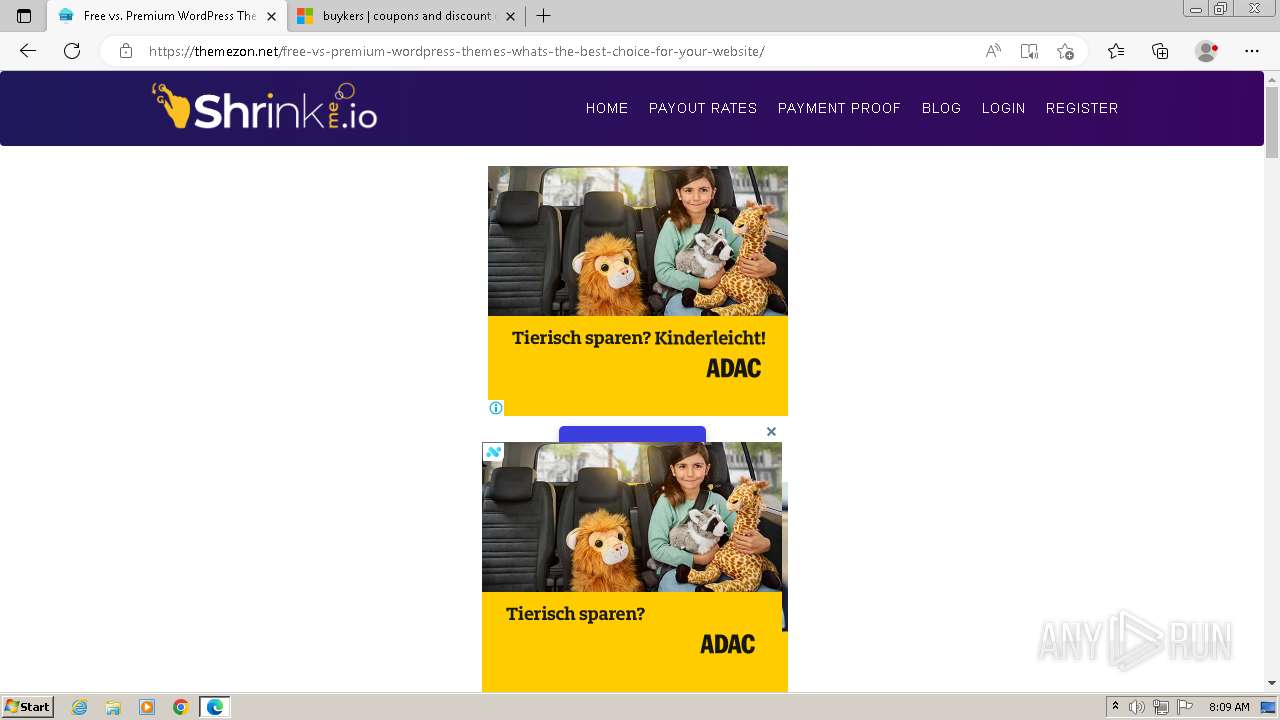Viewport: 1280px width, 720px height.
Task: Open Action Center flag icon
Action: click(x=1185, y=707)
